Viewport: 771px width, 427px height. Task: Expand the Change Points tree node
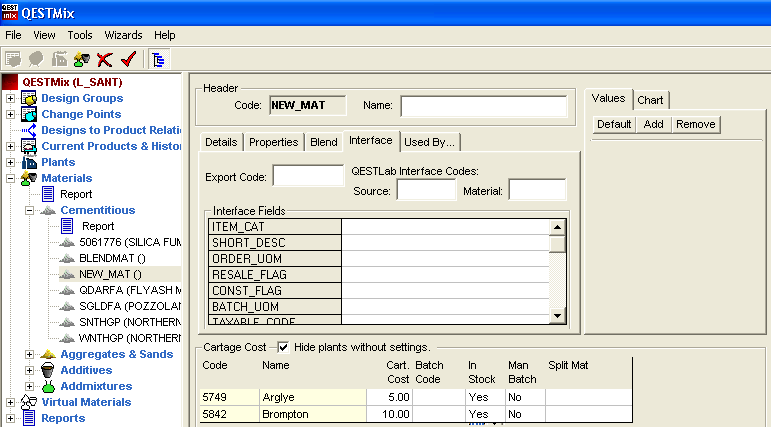(11, 114)
